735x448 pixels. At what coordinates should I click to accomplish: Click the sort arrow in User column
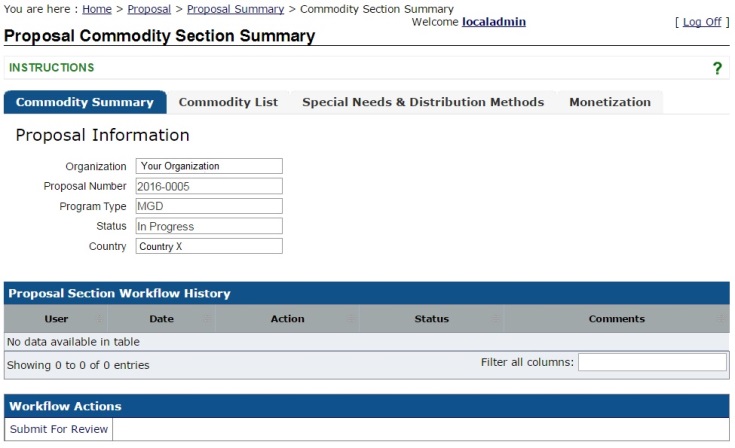click(x=100, y=319)
